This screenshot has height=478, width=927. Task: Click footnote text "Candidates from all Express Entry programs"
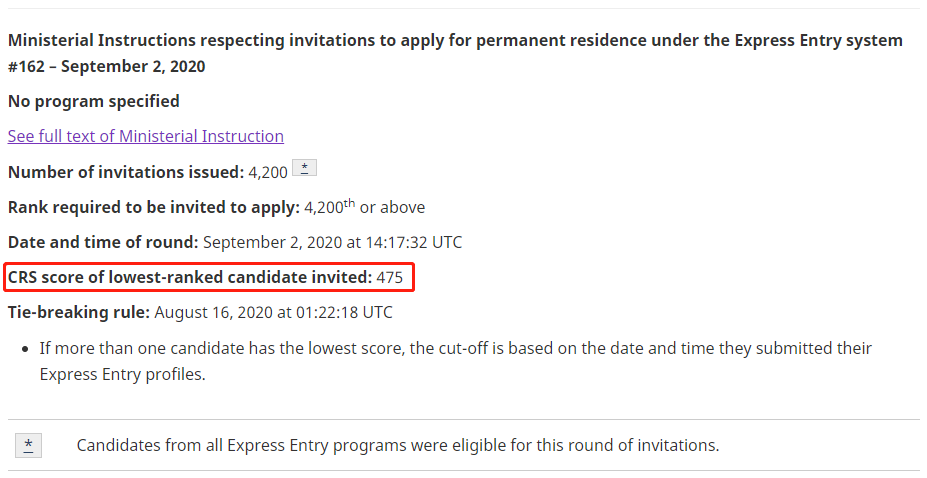(240, 445)
